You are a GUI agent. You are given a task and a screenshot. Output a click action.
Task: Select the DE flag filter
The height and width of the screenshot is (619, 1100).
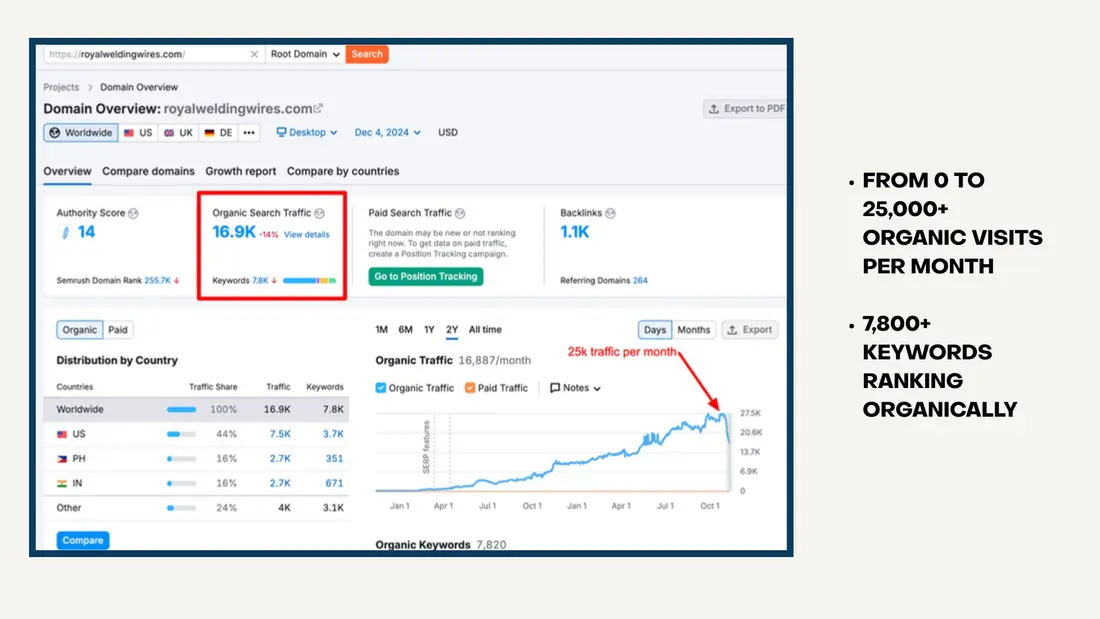(x=218, y=133)
